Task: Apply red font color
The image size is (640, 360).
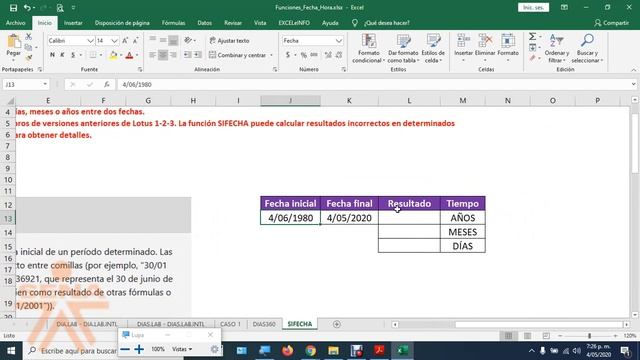Action: pos(129,55)
